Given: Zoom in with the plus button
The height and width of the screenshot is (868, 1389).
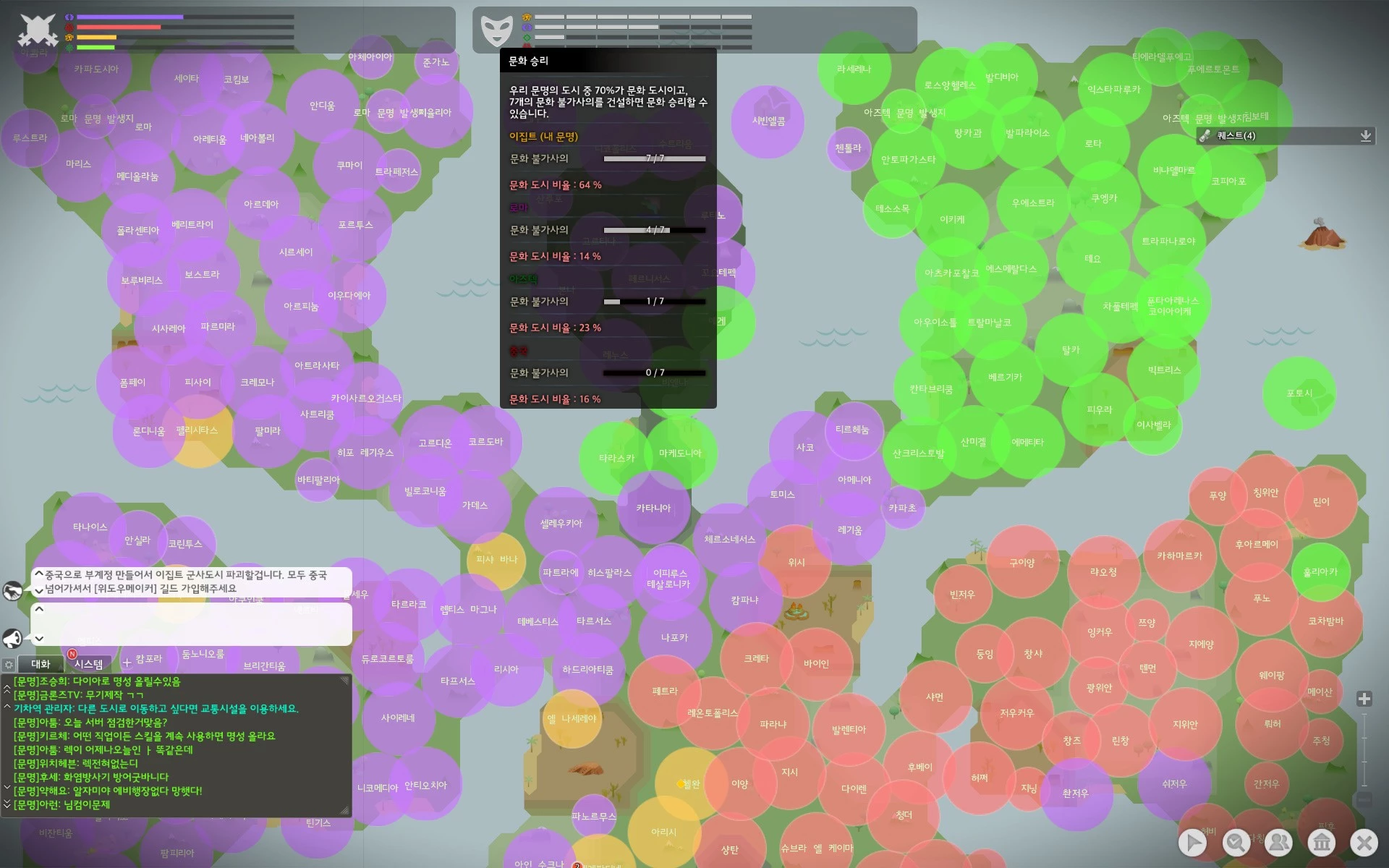Looking at the screenshot, I should 1364,699.
